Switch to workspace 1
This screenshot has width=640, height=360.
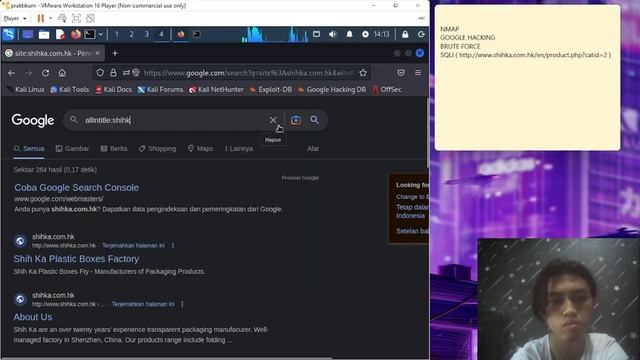(x=117, y=35)
